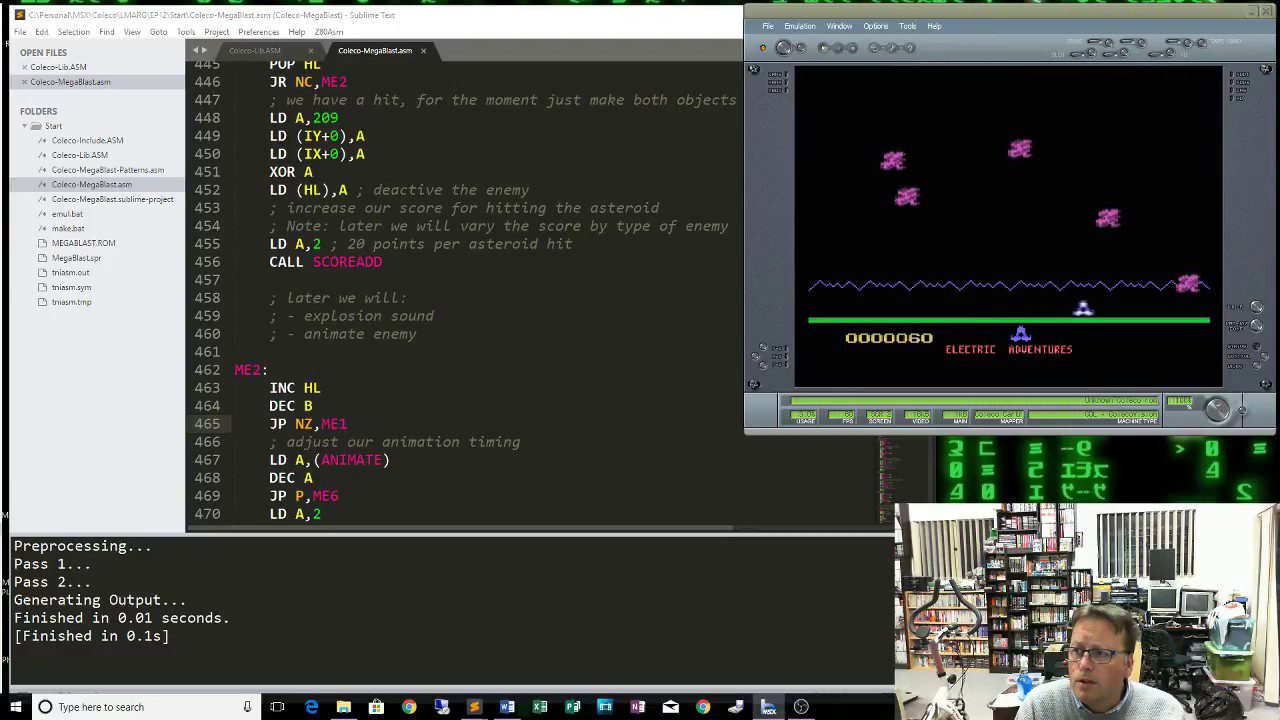Open OneNote from the taskbar
The width and height of the screenshot is (1280, 720).
click(x=638, y=707)
